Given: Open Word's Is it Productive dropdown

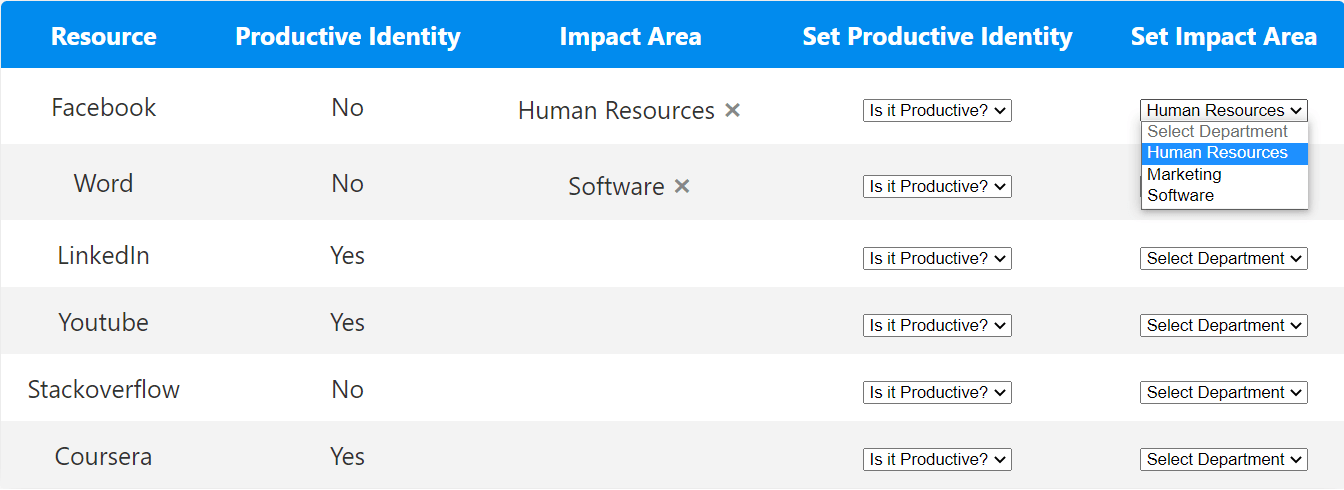Looking at the screenshot, I should point(937,186).
